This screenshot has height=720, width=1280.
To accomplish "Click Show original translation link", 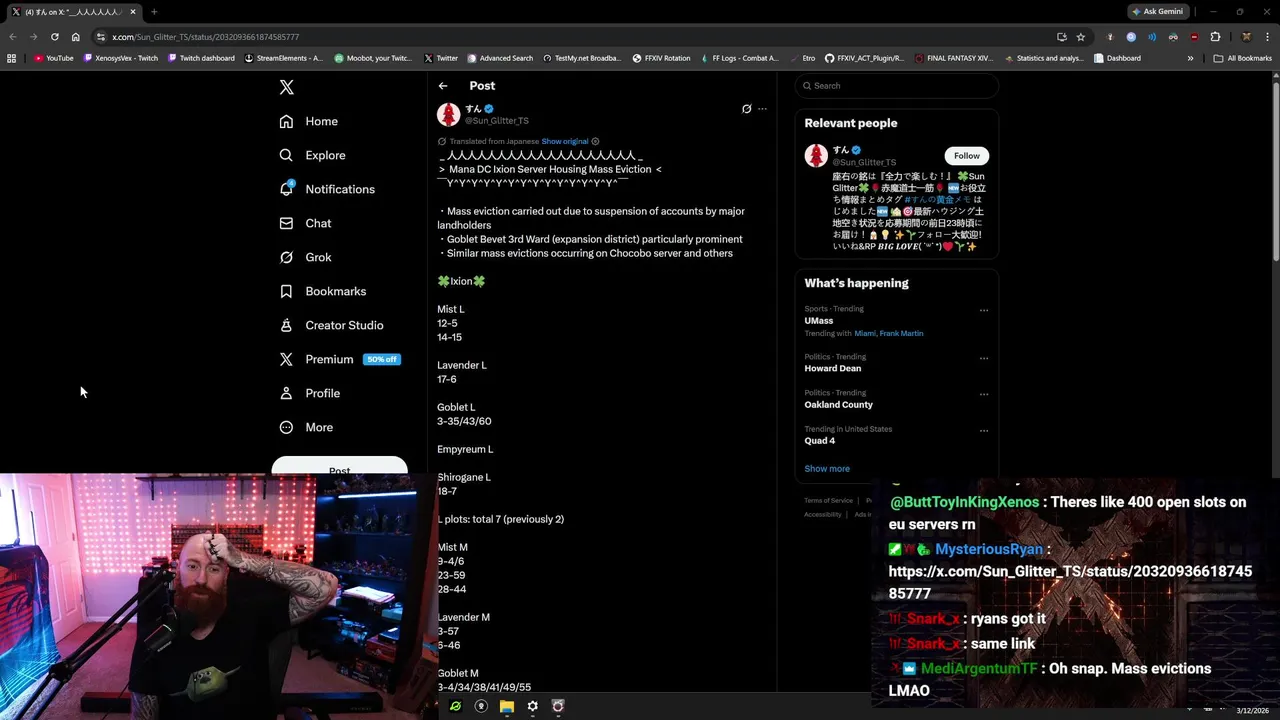I will point(565,141).
